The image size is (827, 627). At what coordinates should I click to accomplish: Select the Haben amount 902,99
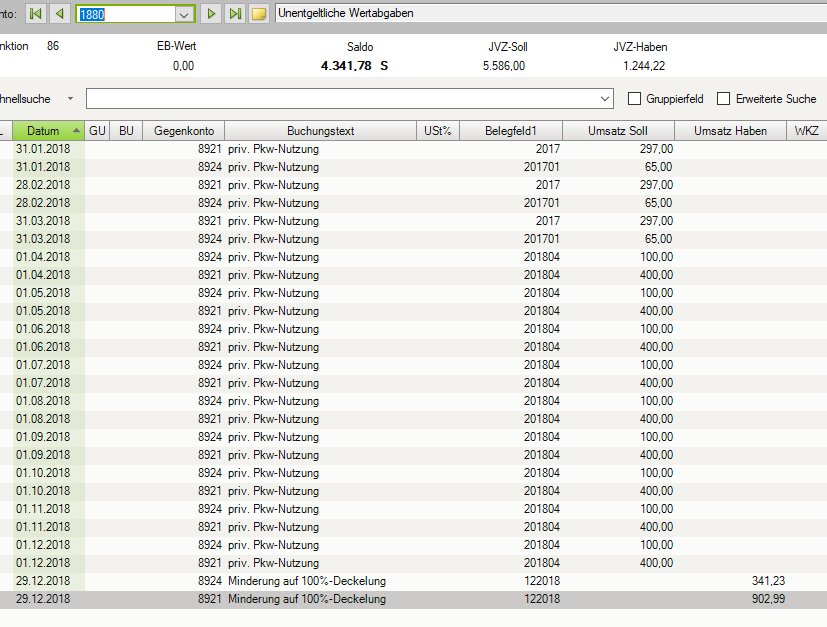pos(768,599)
